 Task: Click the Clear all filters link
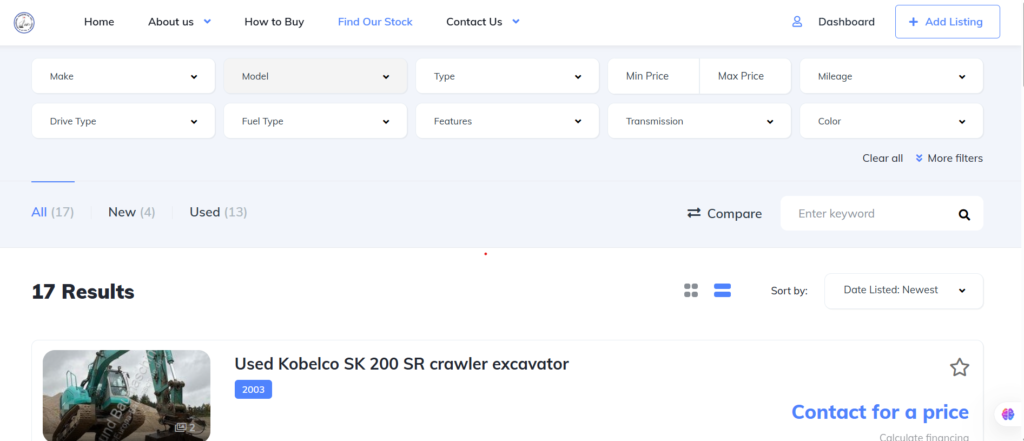[x=882, y=158]
